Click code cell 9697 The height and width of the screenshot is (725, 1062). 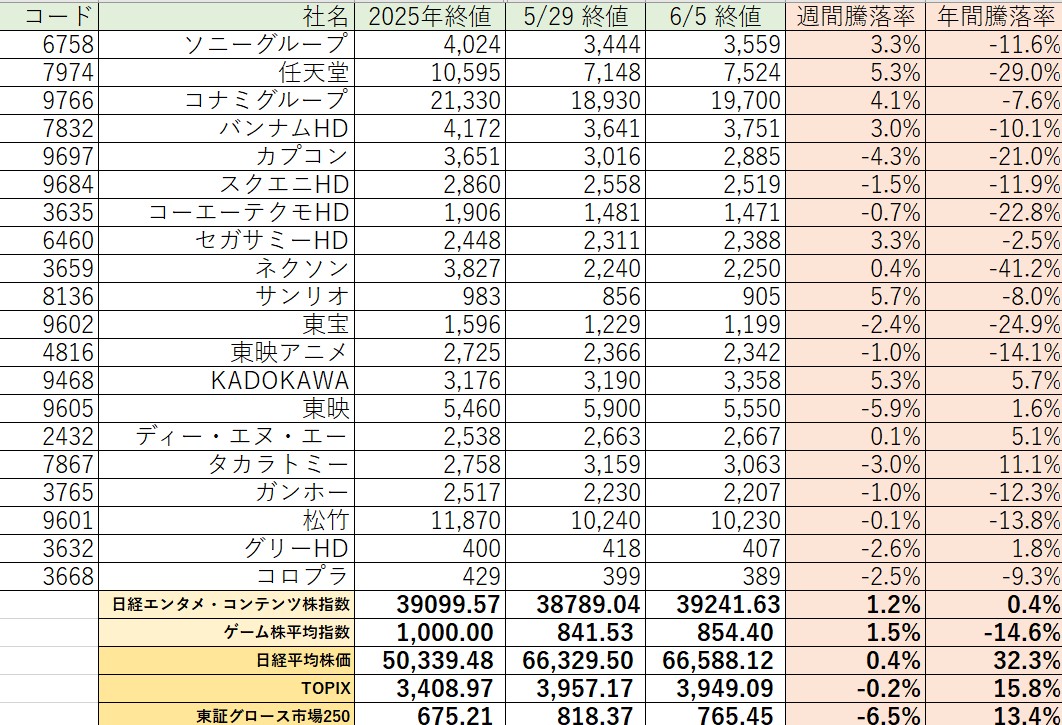(49, 157)
